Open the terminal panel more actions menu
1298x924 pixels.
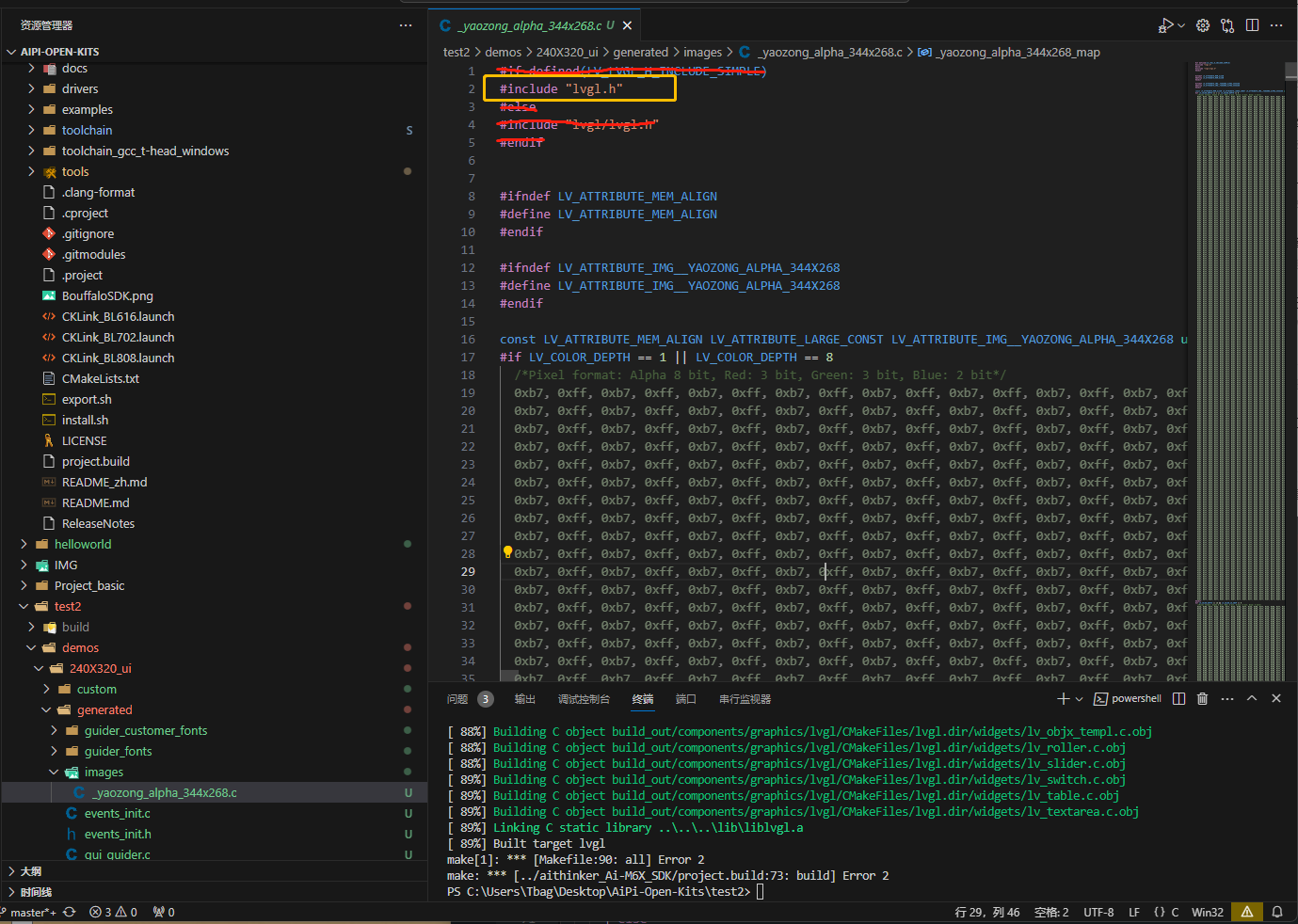(1227, 699)
